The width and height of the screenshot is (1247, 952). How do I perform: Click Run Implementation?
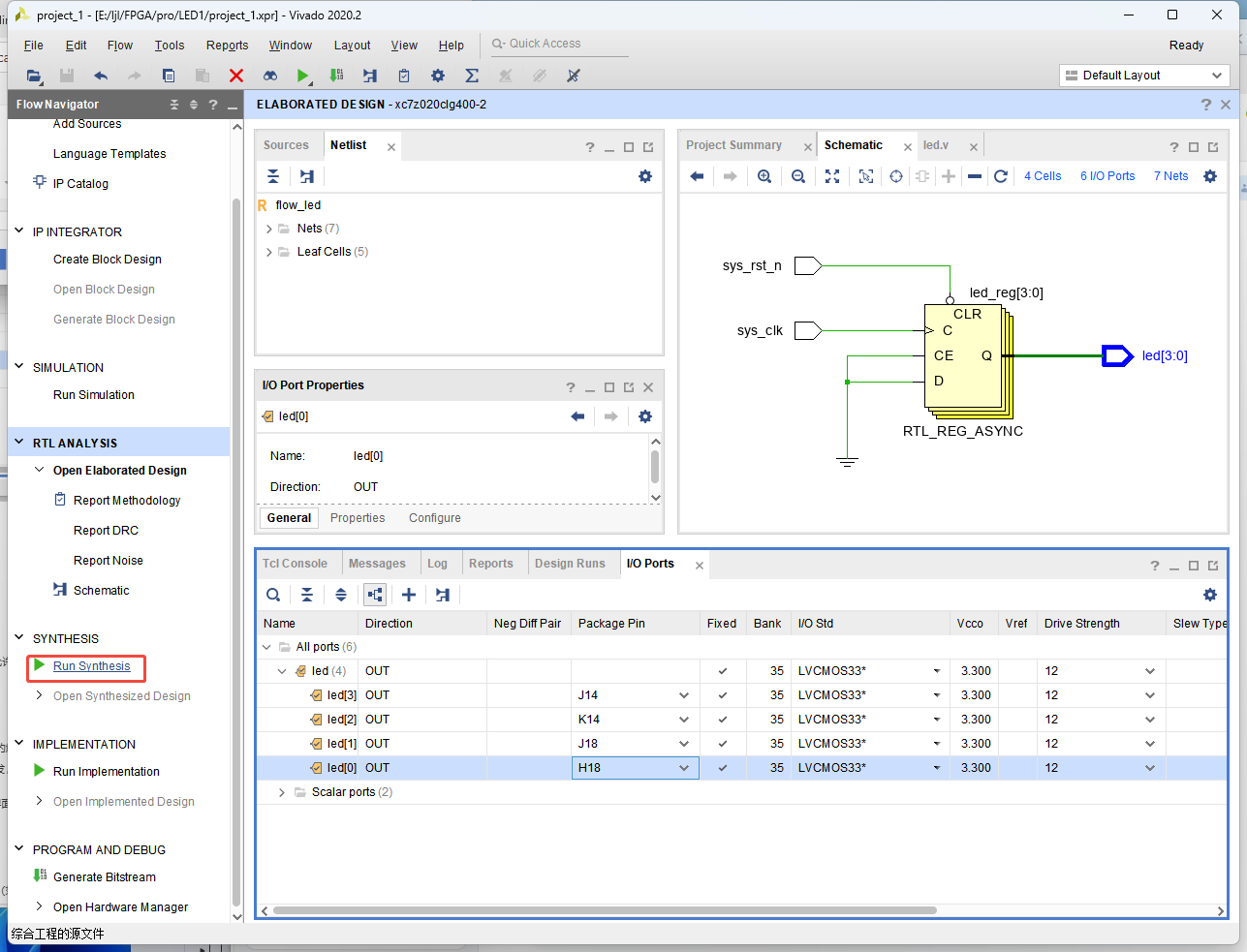click(x=107, y=772)
